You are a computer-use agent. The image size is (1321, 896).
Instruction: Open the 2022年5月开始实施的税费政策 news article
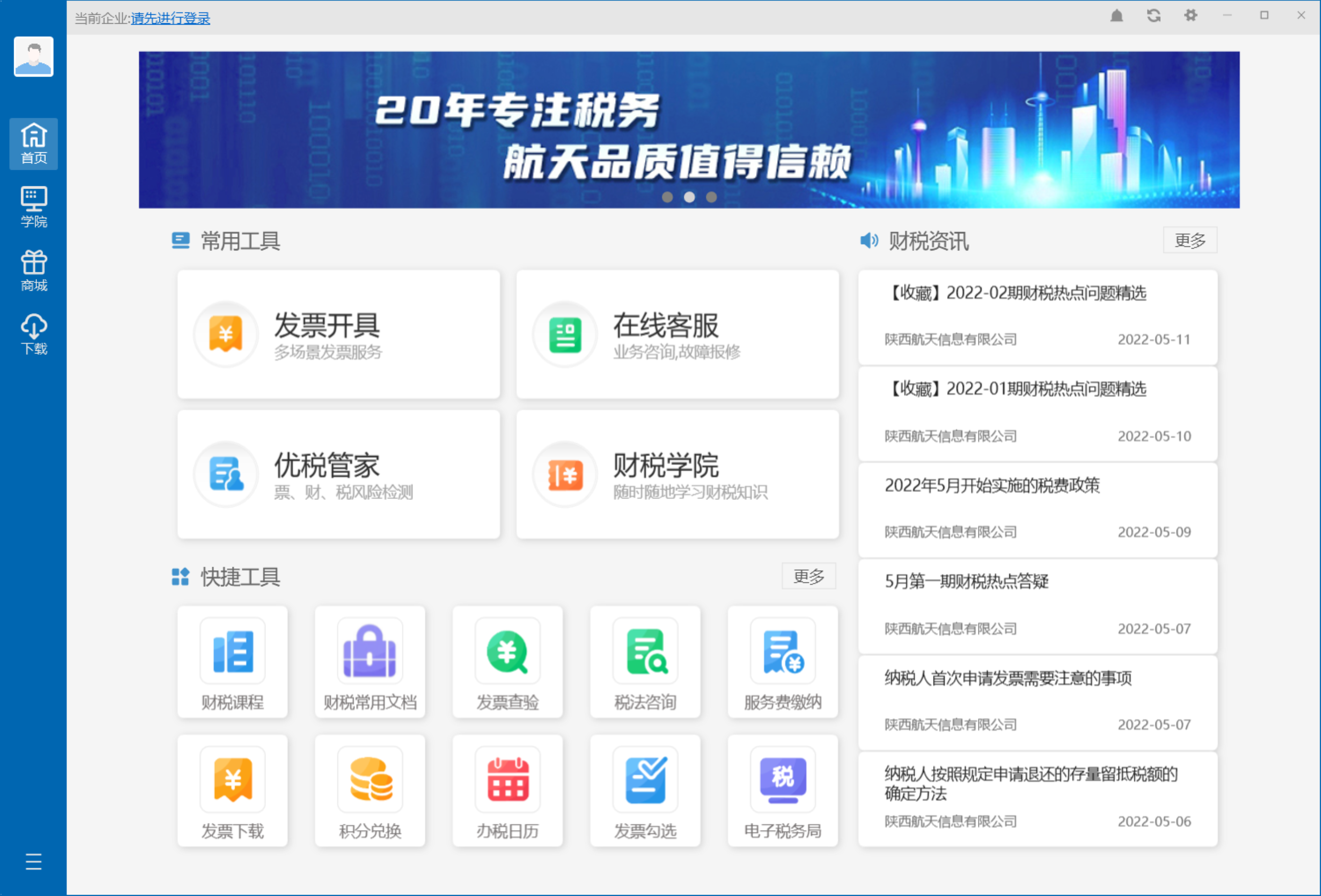992,485
